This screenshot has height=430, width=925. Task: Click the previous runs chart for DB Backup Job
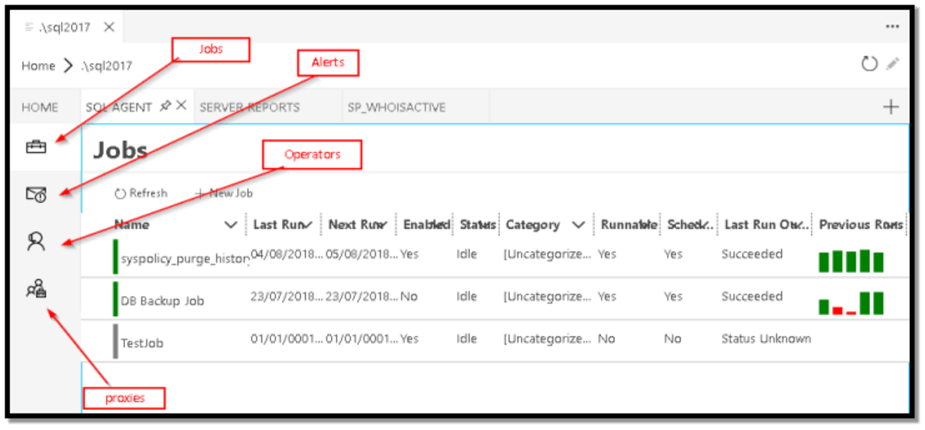pyautogui.click(x=851, y=303)
